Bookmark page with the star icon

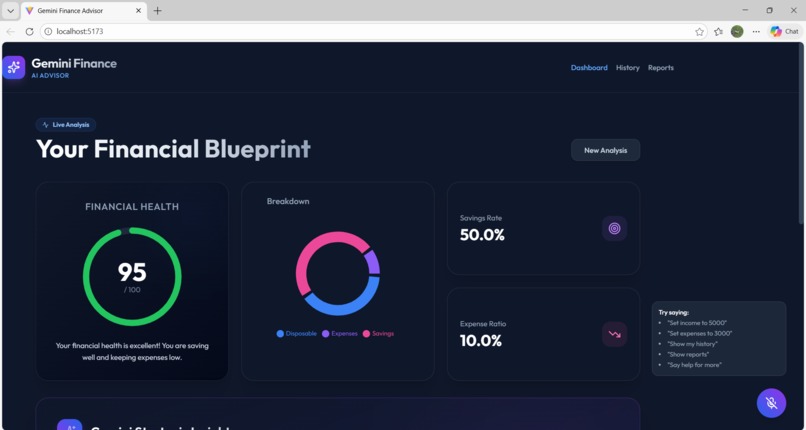click(x=699, y=32)
